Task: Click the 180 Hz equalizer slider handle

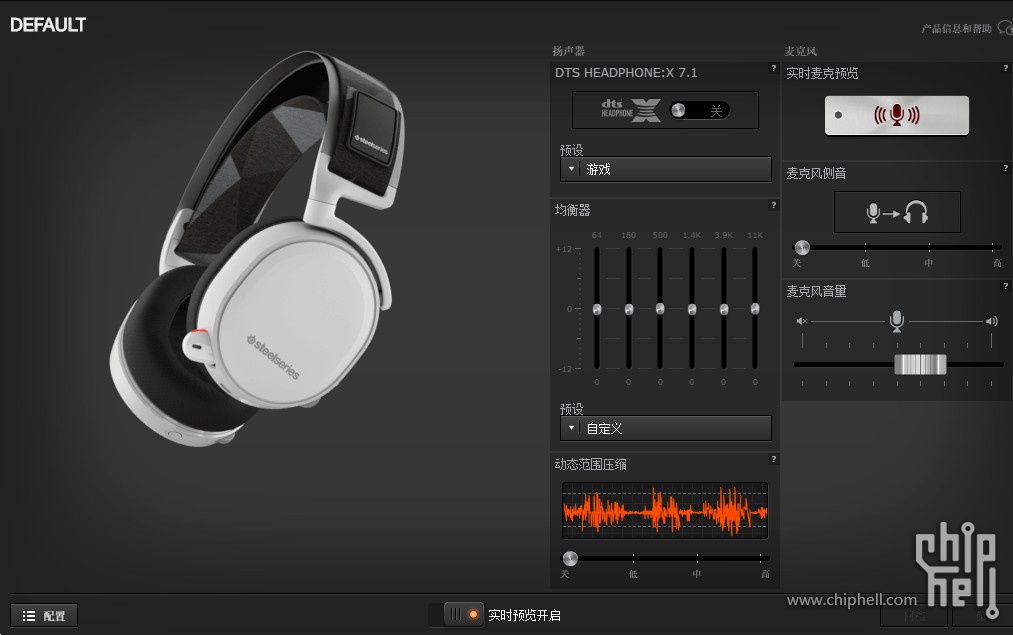Action: 629,309
